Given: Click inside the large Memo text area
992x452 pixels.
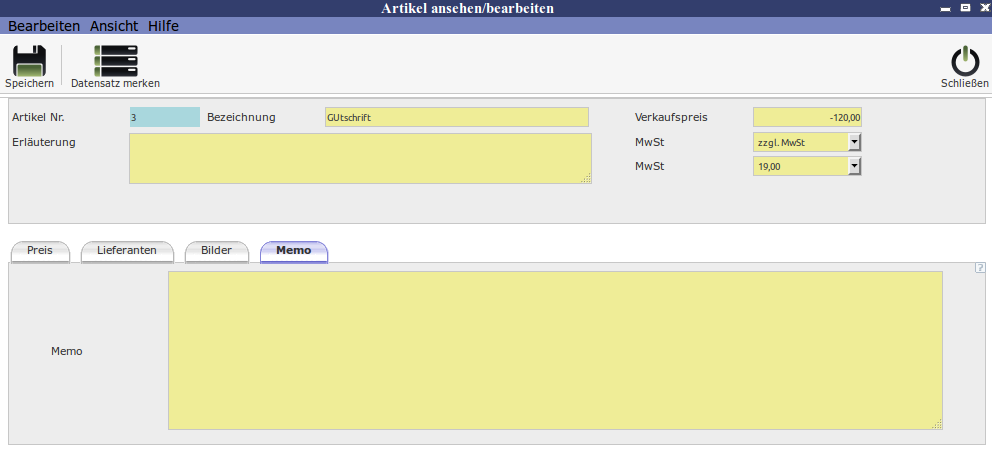Looking at the screenshot, I should pyautogui.click(x=555, y=350).
